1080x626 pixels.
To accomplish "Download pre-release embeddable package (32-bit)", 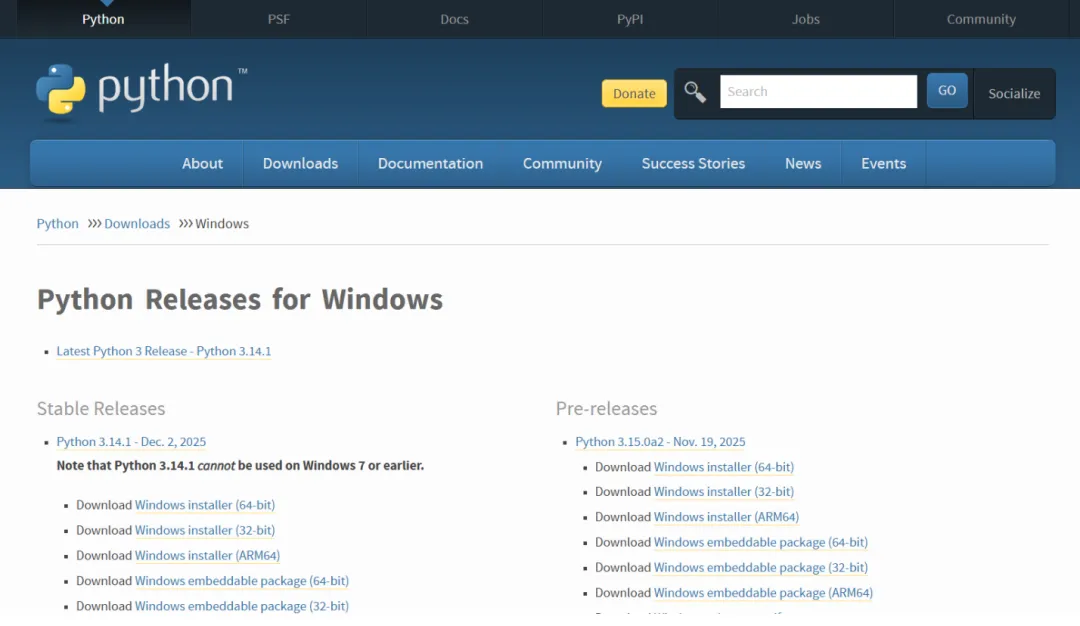I will click(x=760, y=567).
